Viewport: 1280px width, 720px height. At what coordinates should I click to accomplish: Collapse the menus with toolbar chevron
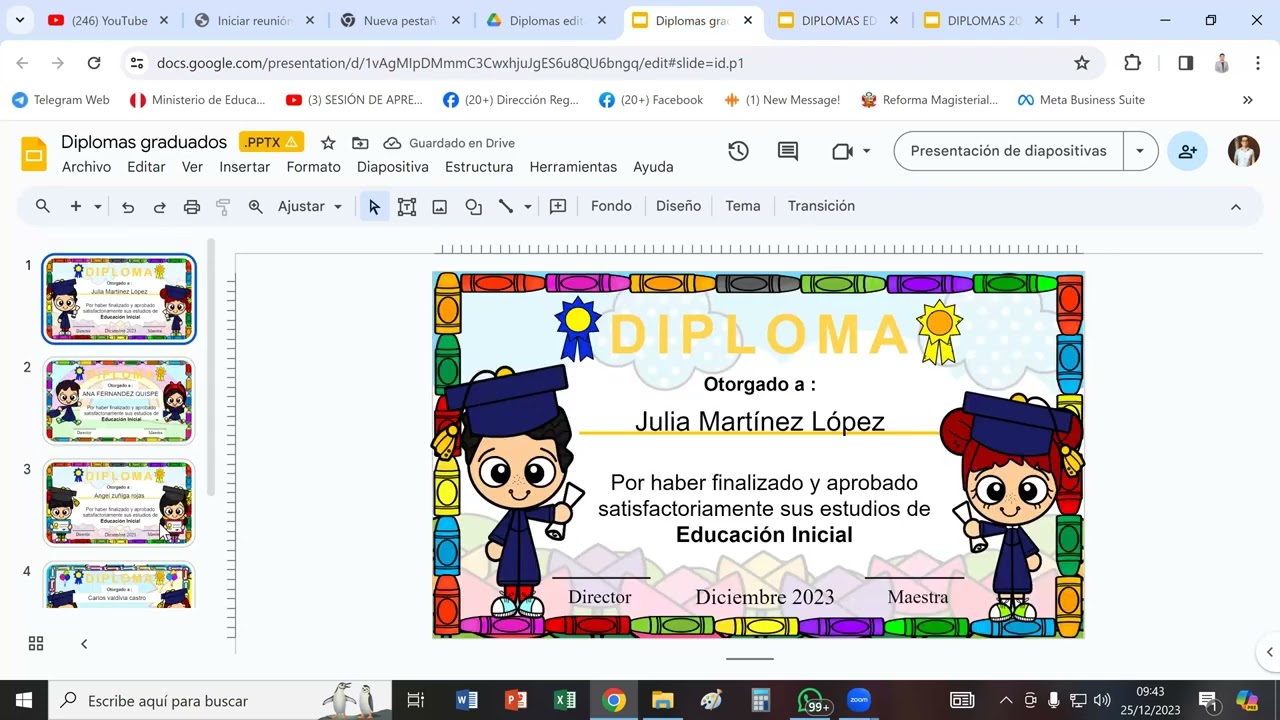coord(1236,207)
